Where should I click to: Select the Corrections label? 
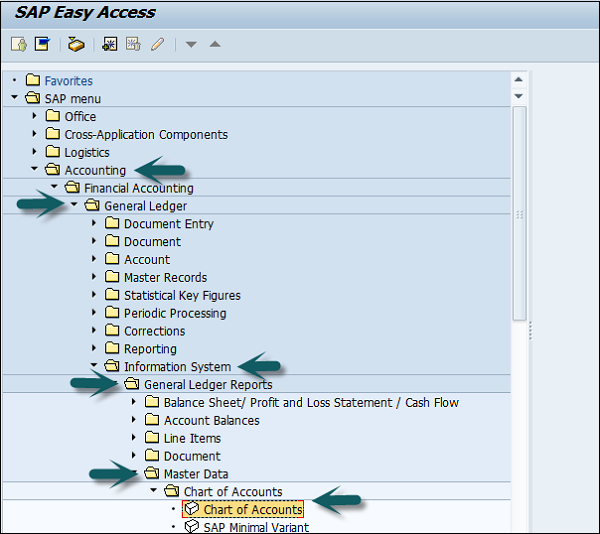tap(155, 331)
